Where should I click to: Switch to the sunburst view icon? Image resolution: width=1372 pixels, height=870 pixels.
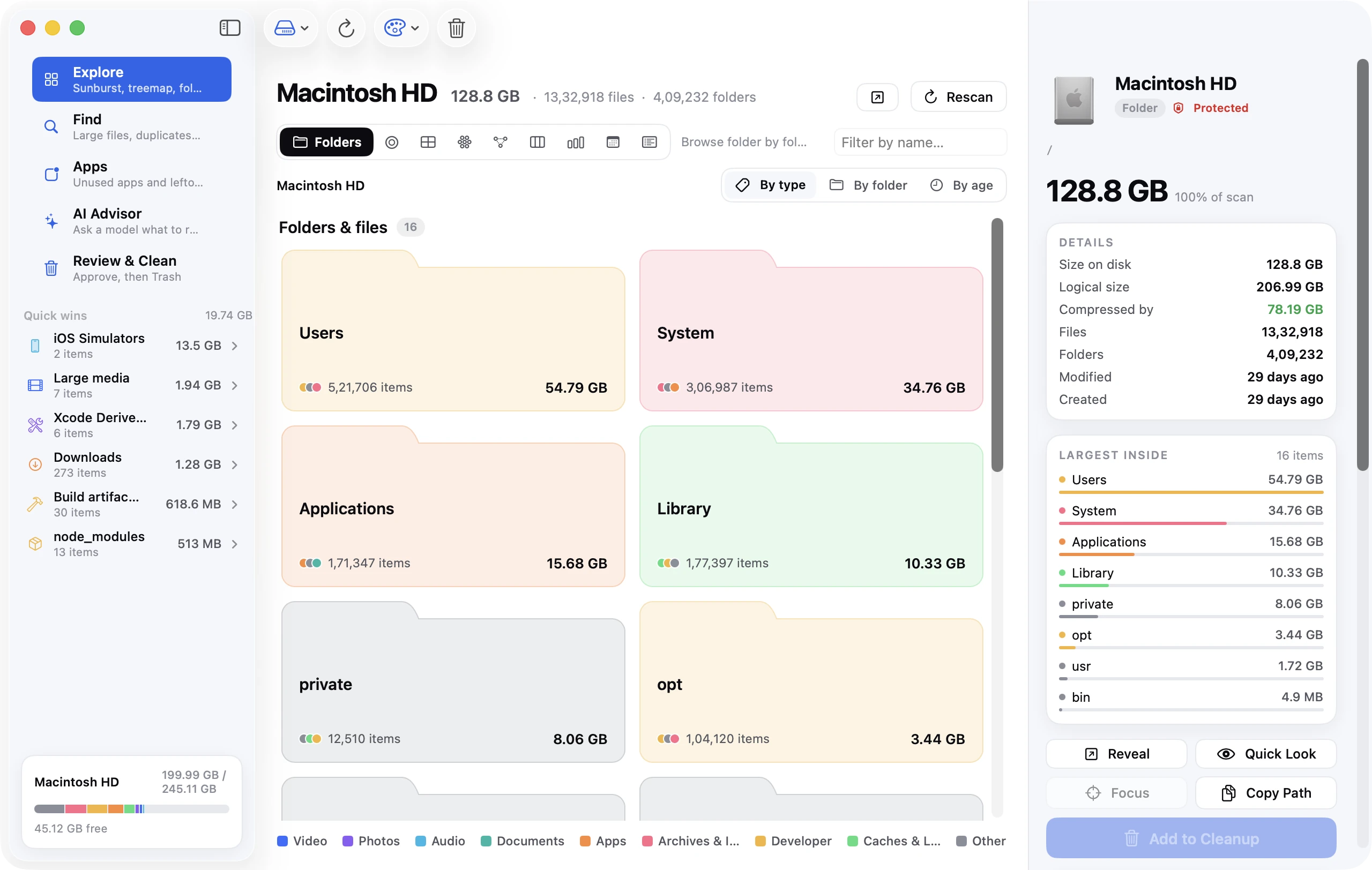click(x=391, y=142)
